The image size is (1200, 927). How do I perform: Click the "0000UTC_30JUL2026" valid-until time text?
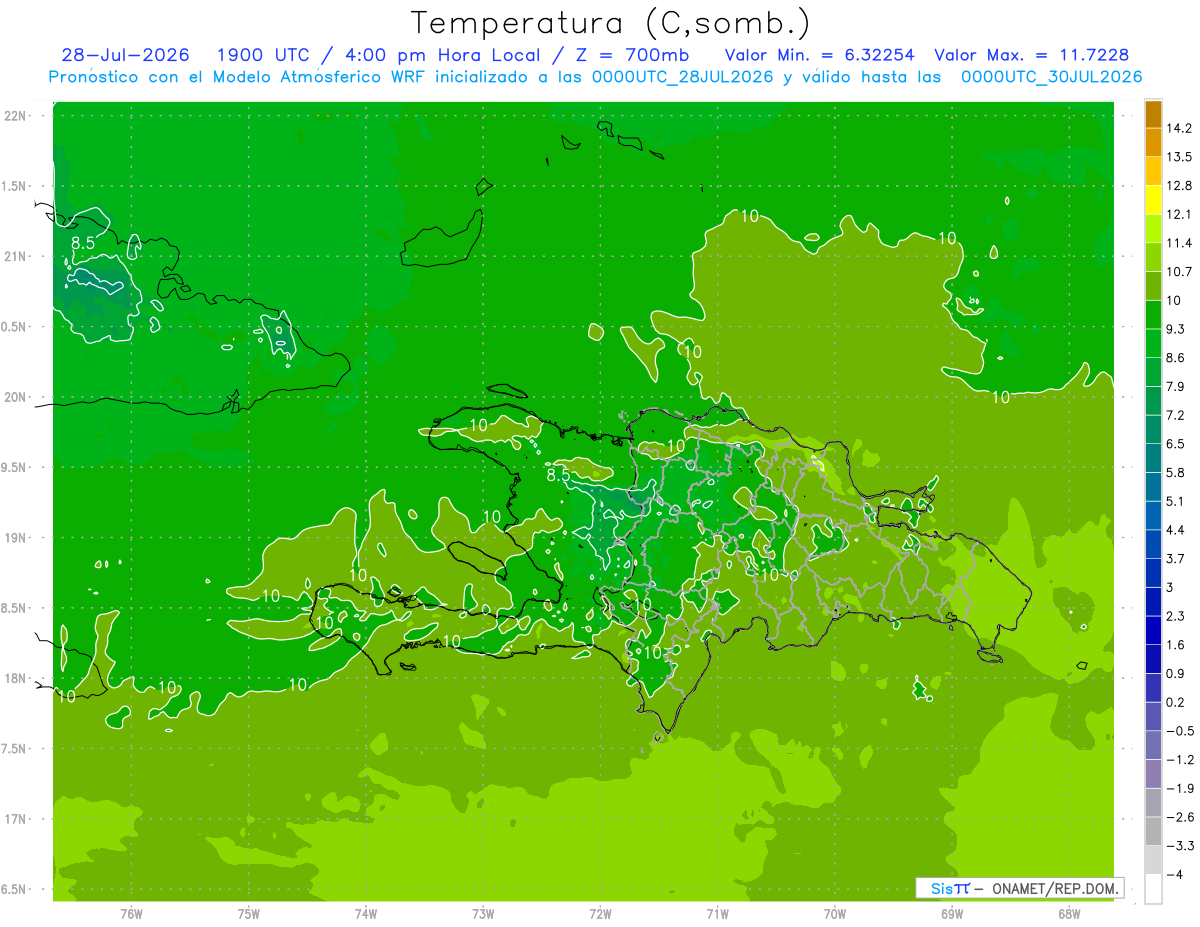coord(1051,77)
